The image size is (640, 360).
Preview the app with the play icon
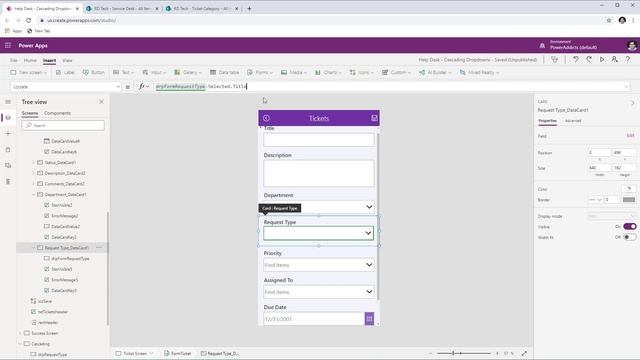[x=602, y=60]
